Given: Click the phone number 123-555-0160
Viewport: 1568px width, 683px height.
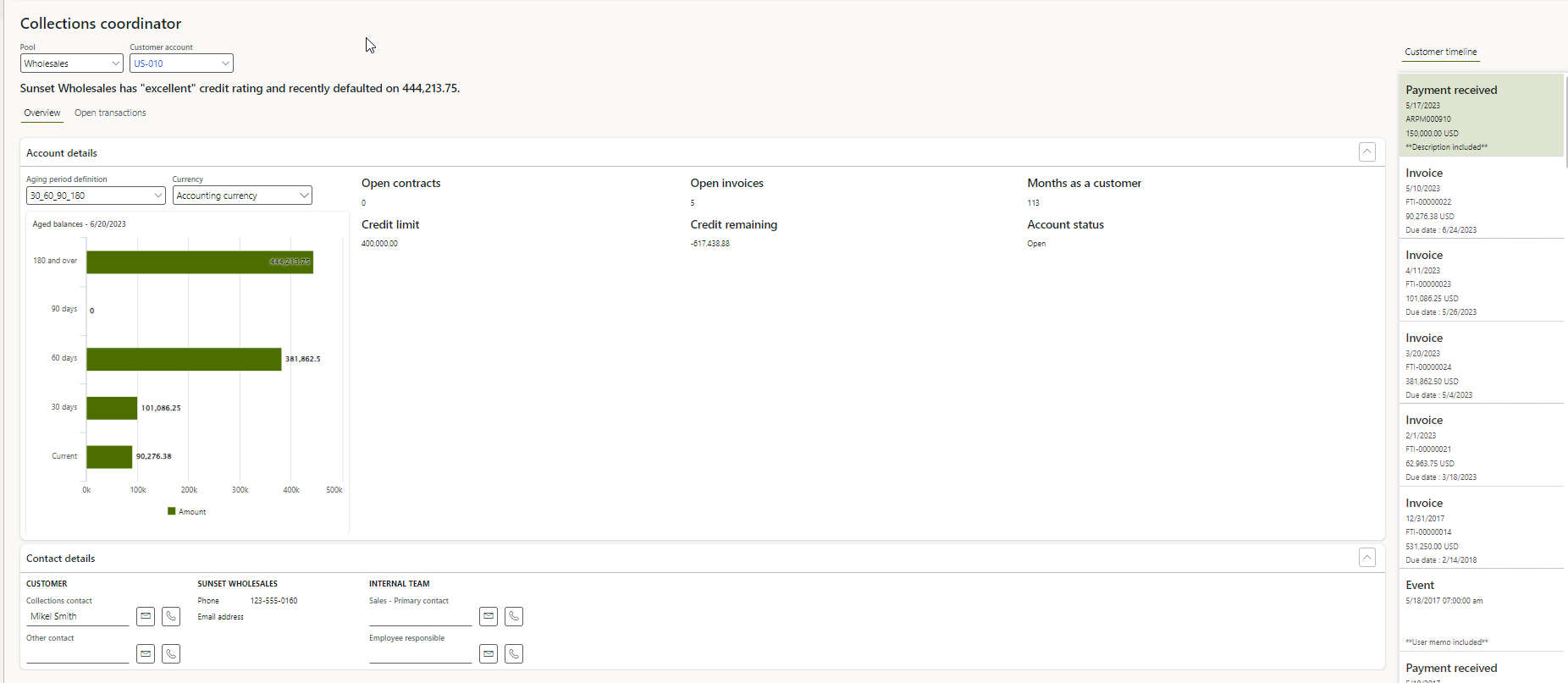Looking at the screenshot, I should point(274,601).
